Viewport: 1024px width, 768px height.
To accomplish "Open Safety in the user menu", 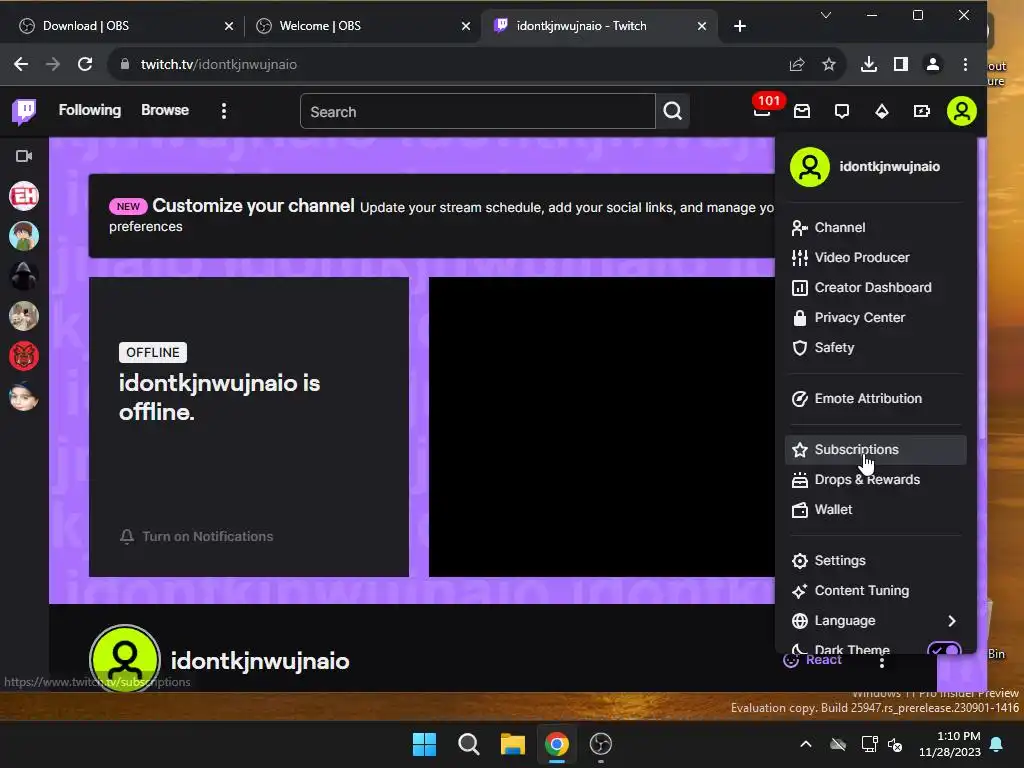I will click(875, 347).
